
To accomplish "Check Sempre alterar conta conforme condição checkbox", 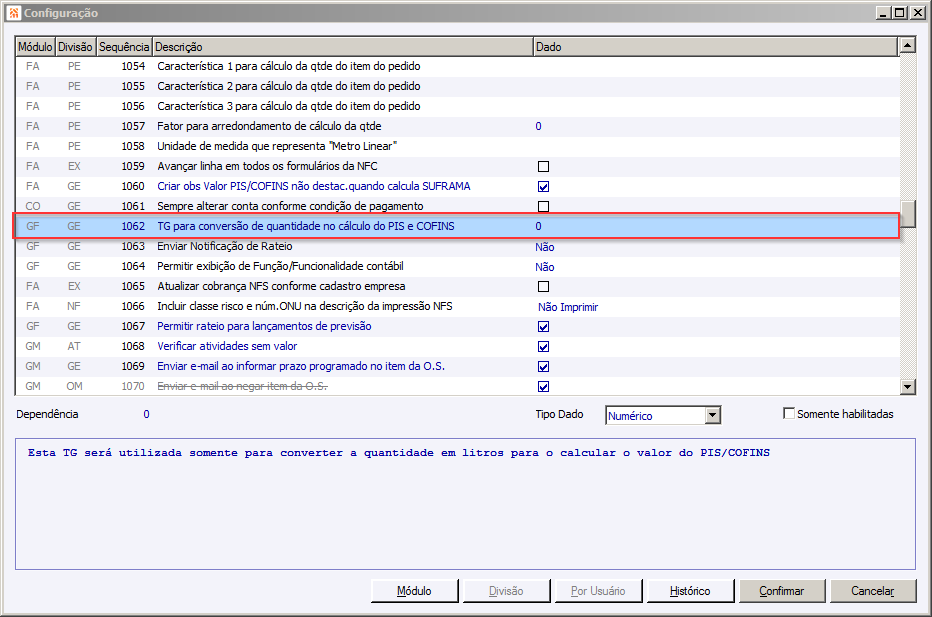I will [543, 206].
